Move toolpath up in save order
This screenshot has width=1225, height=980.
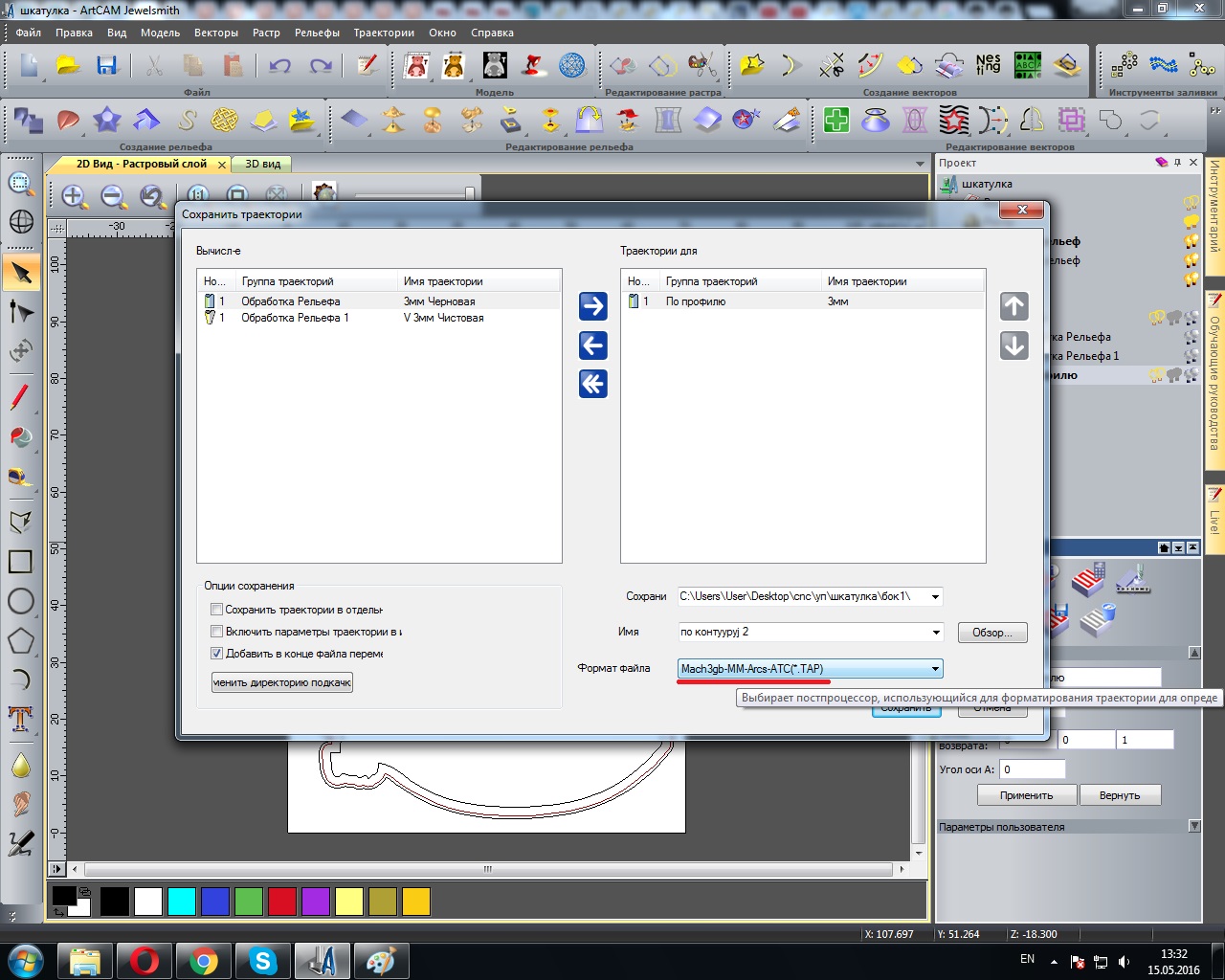1014,306
